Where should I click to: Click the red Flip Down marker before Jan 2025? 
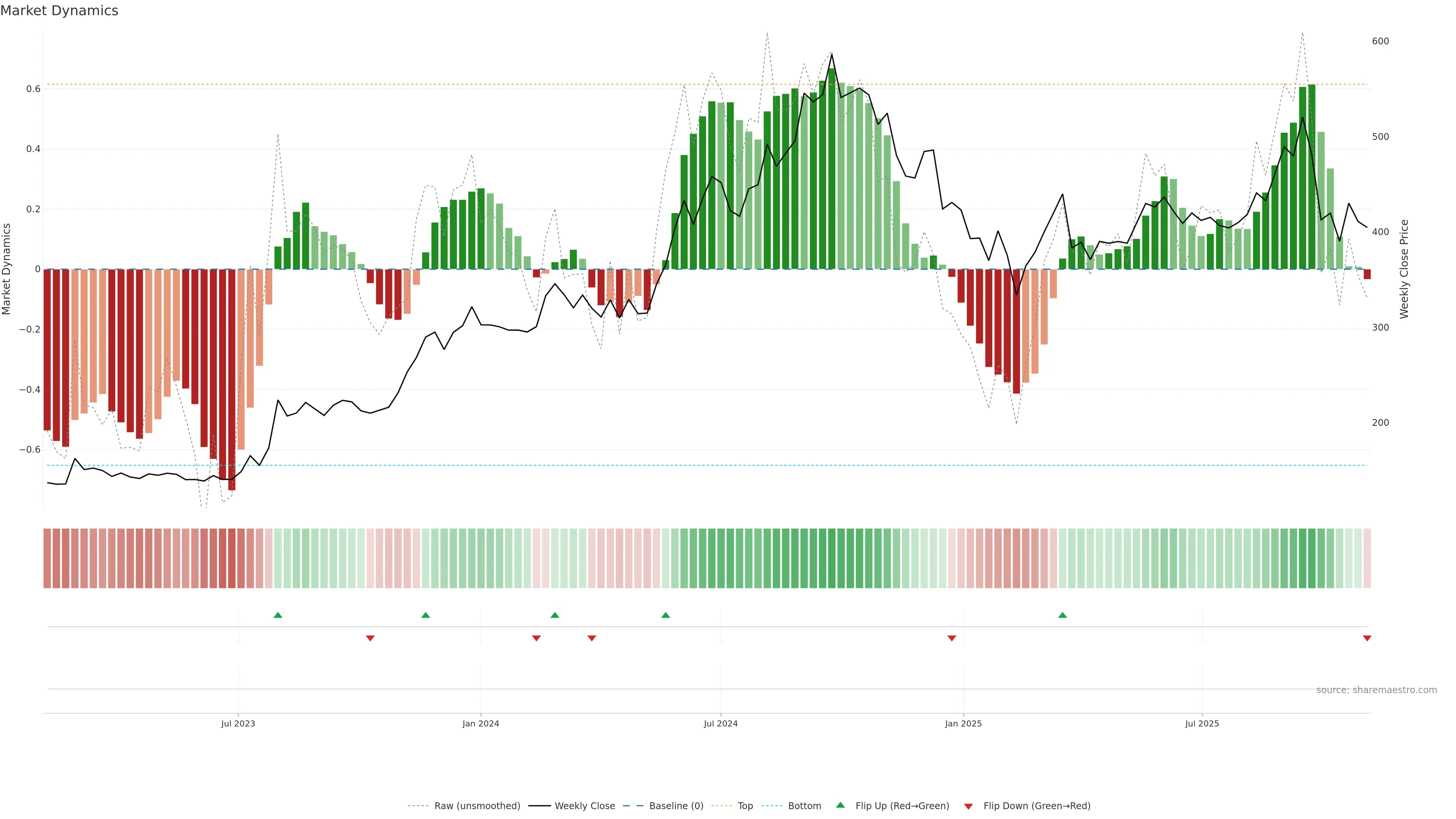pos(951,638)
